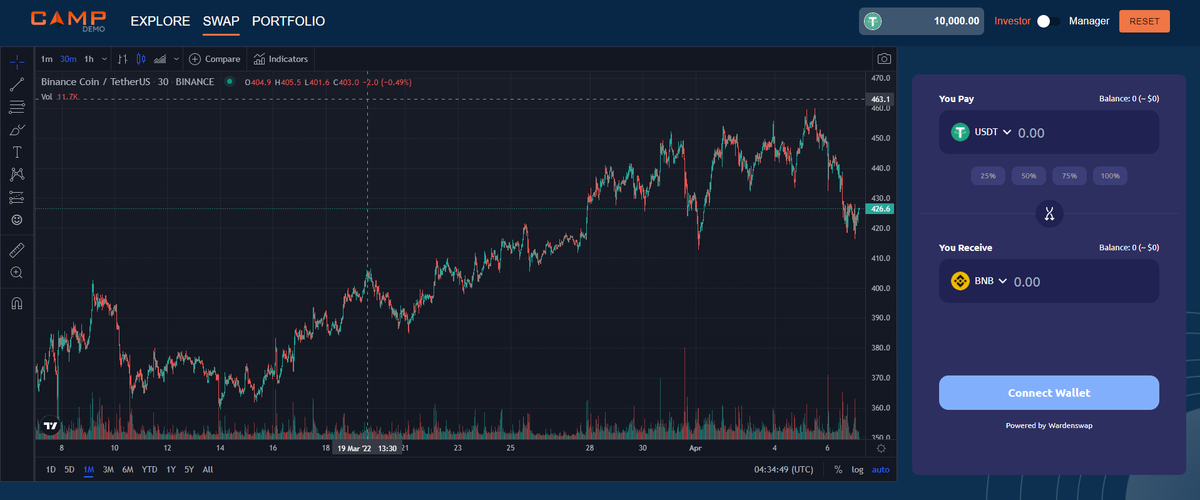Select the text annotation tool
Image resolution: width=1200 pixels, height=500 pixels.
[17, 152]
